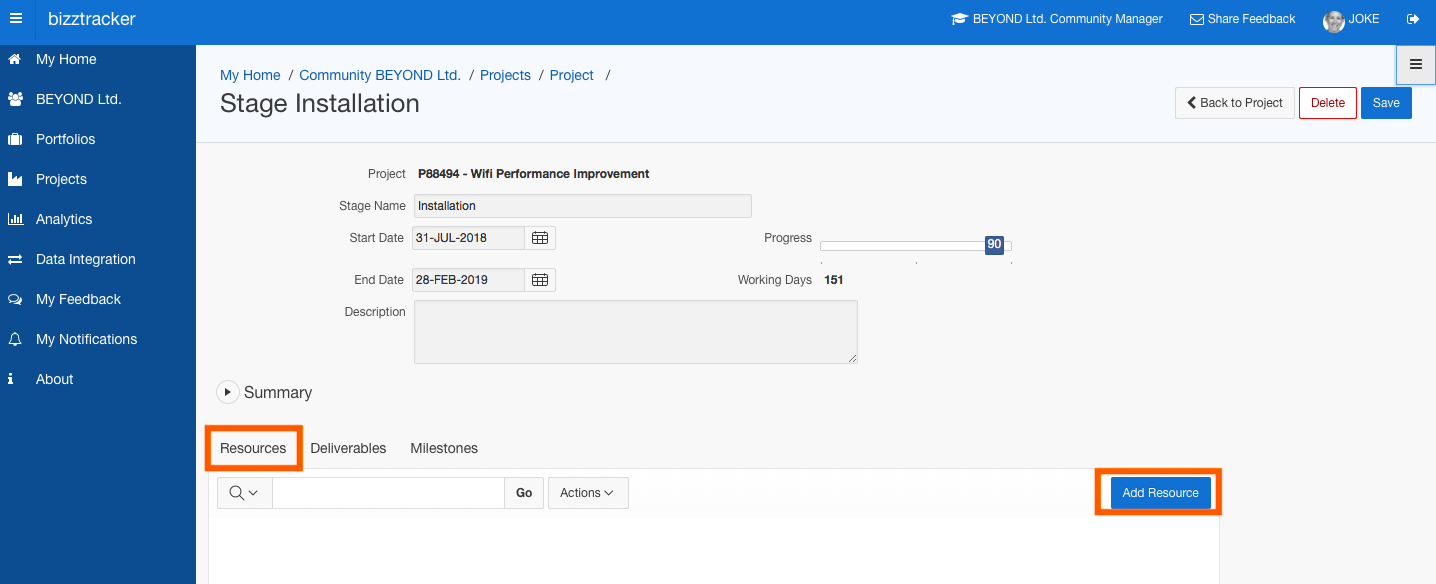The width and height of the screenshot is (1436, 584).
Task: Open the search column selector dropdown
Action: pyautogui.click(x=244, y=493)
